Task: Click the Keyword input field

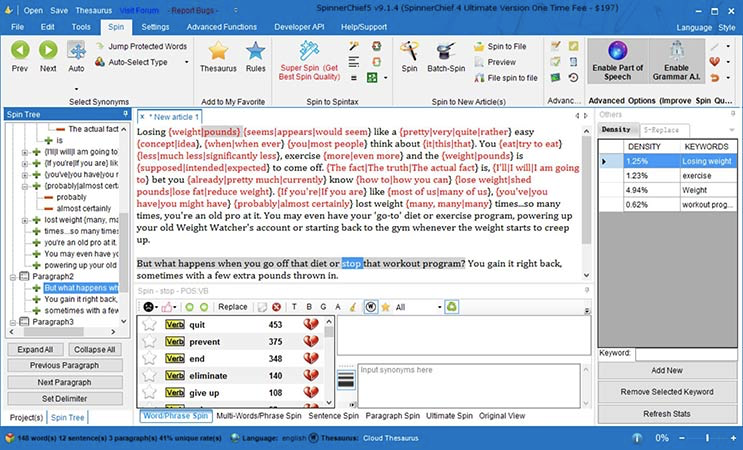Action: (686, 354)
